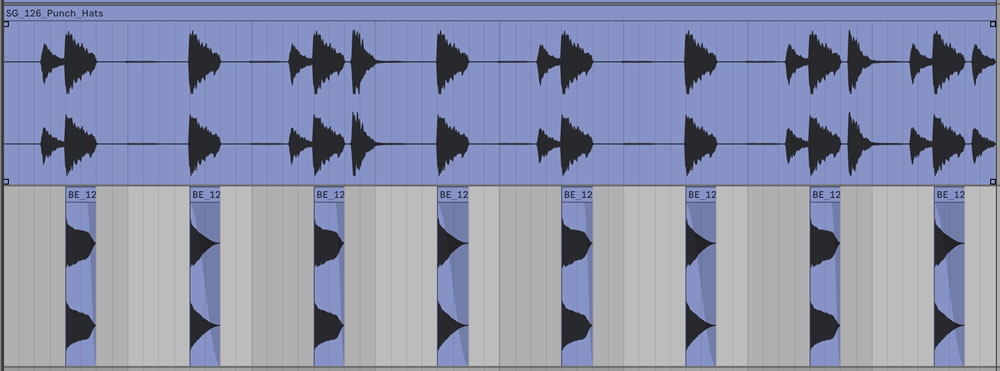Select the seventh BE_12 clip header
Screen dimensions: 1000x371
tap(825, 194)
